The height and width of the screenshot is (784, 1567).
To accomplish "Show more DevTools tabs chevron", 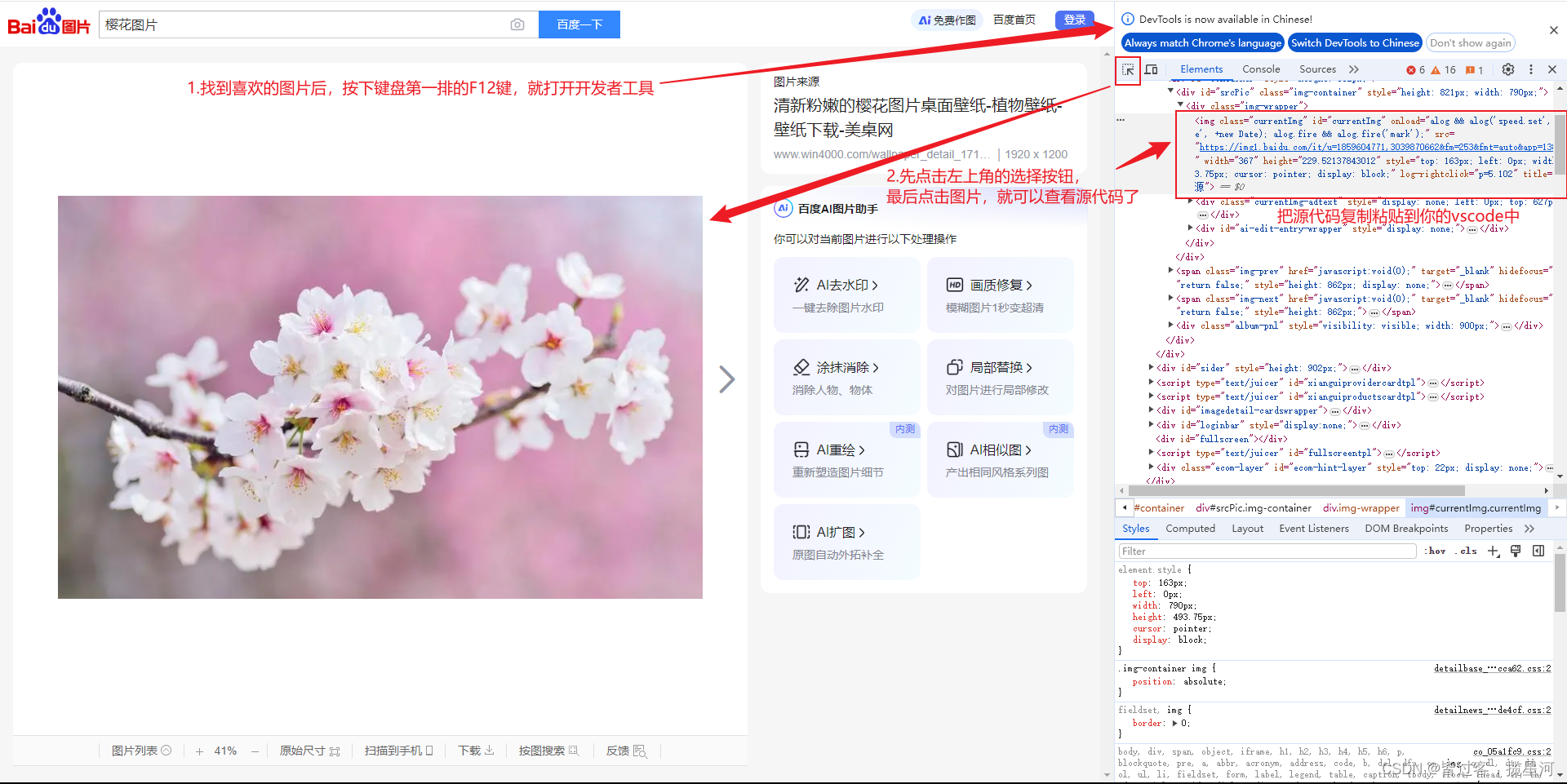I will point(1354,69).
